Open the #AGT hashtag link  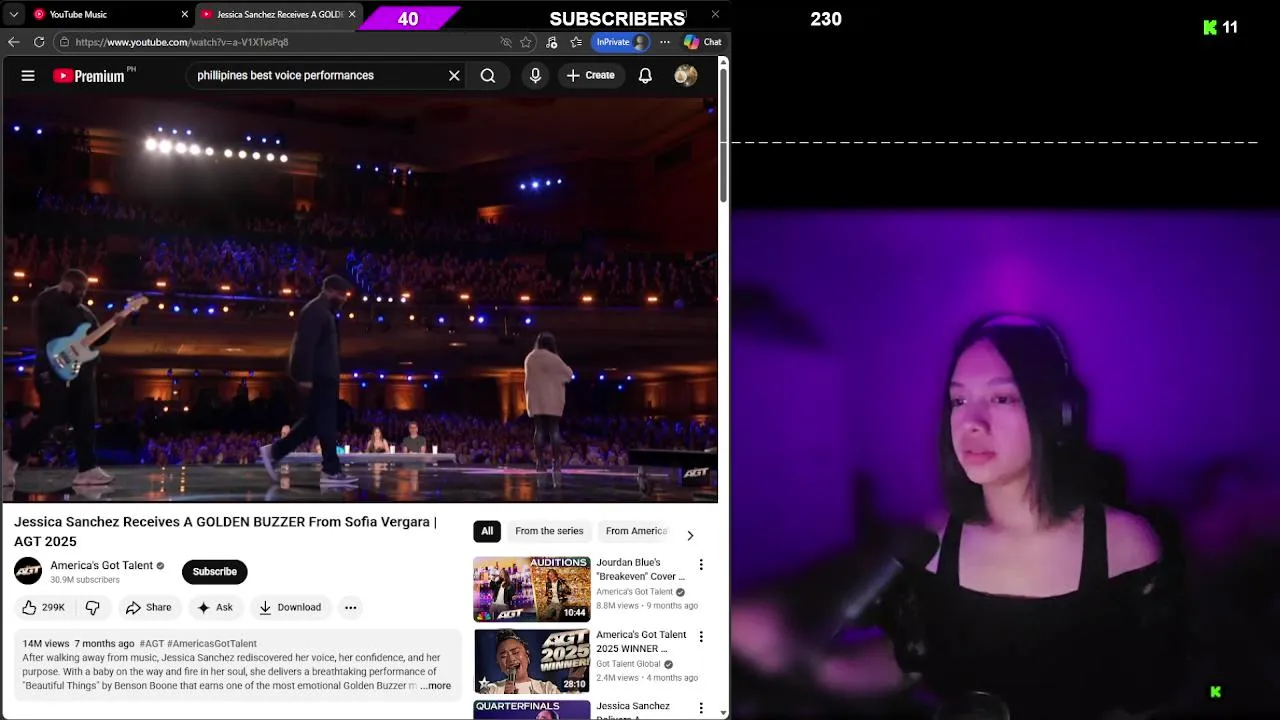pos(151,643)
